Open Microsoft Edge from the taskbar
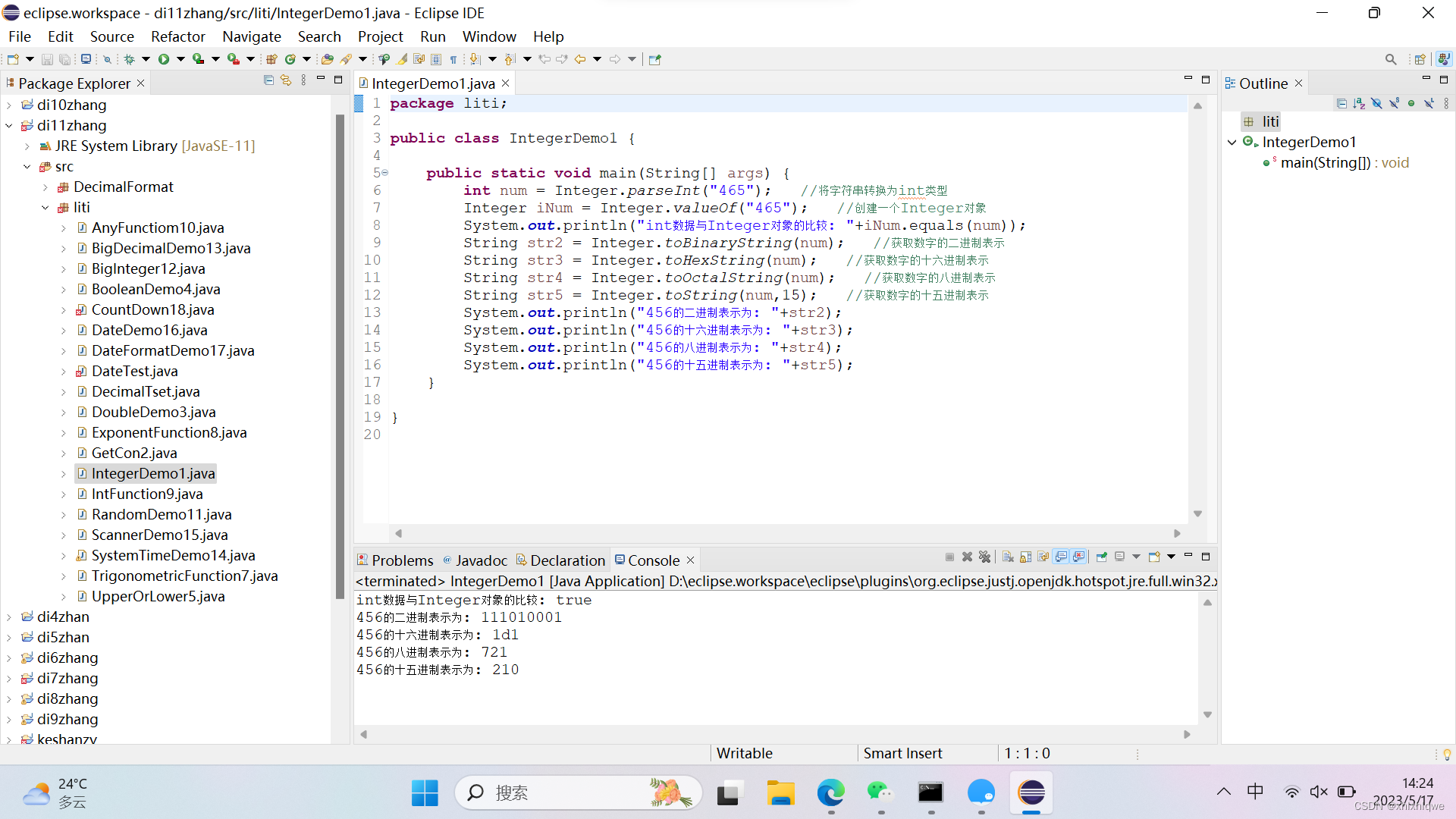 pos(830,793)
